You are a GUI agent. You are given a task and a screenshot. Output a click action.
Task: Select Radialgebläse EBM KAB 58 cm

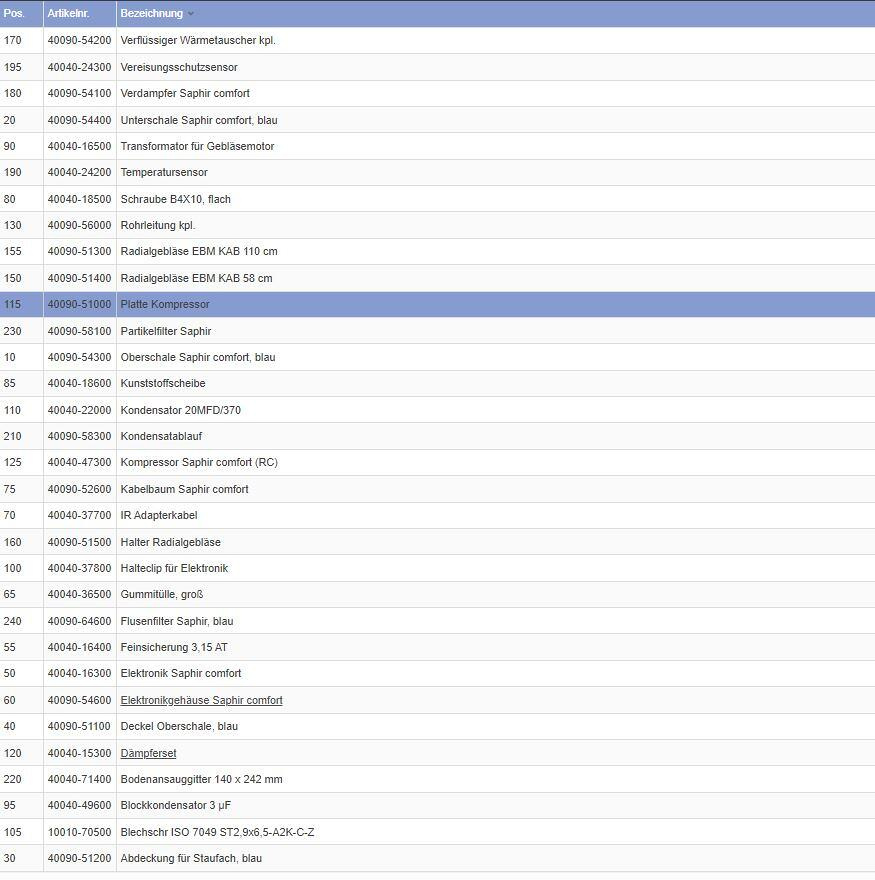(196, 278)
